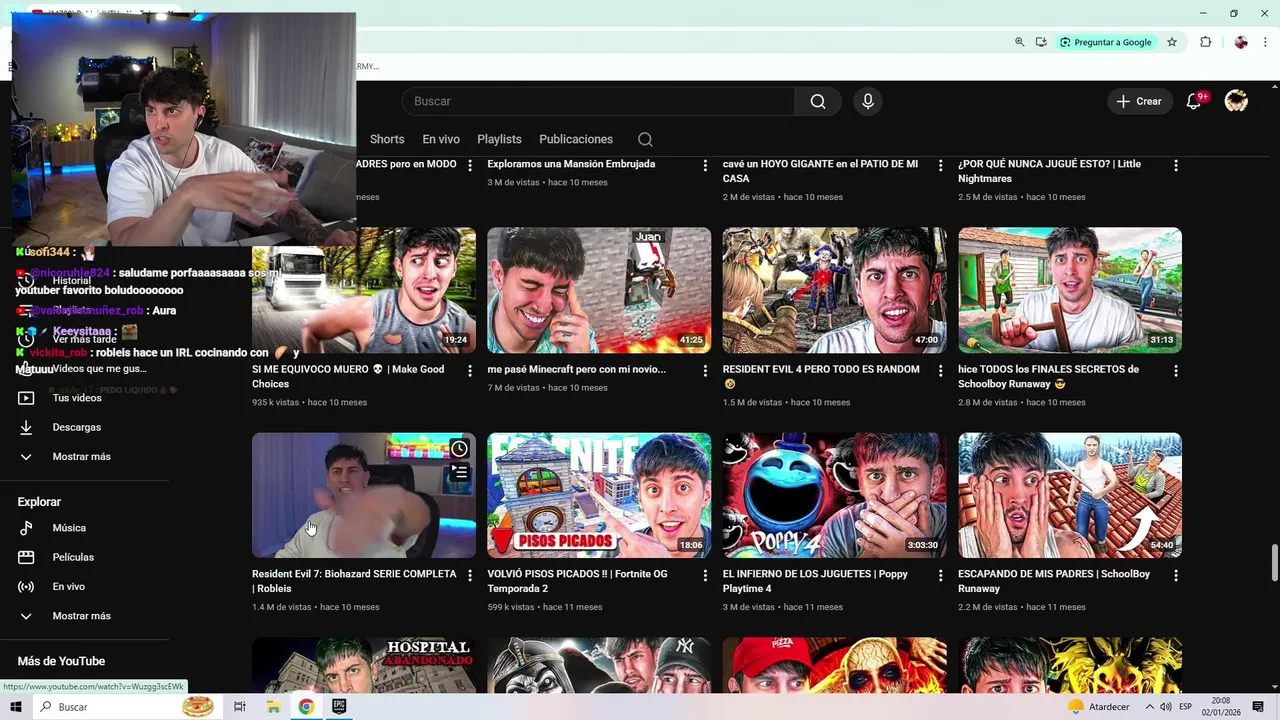
Task: Open more options for Resident Evil 7 SERIE COMPLETA
Action: 470,576
